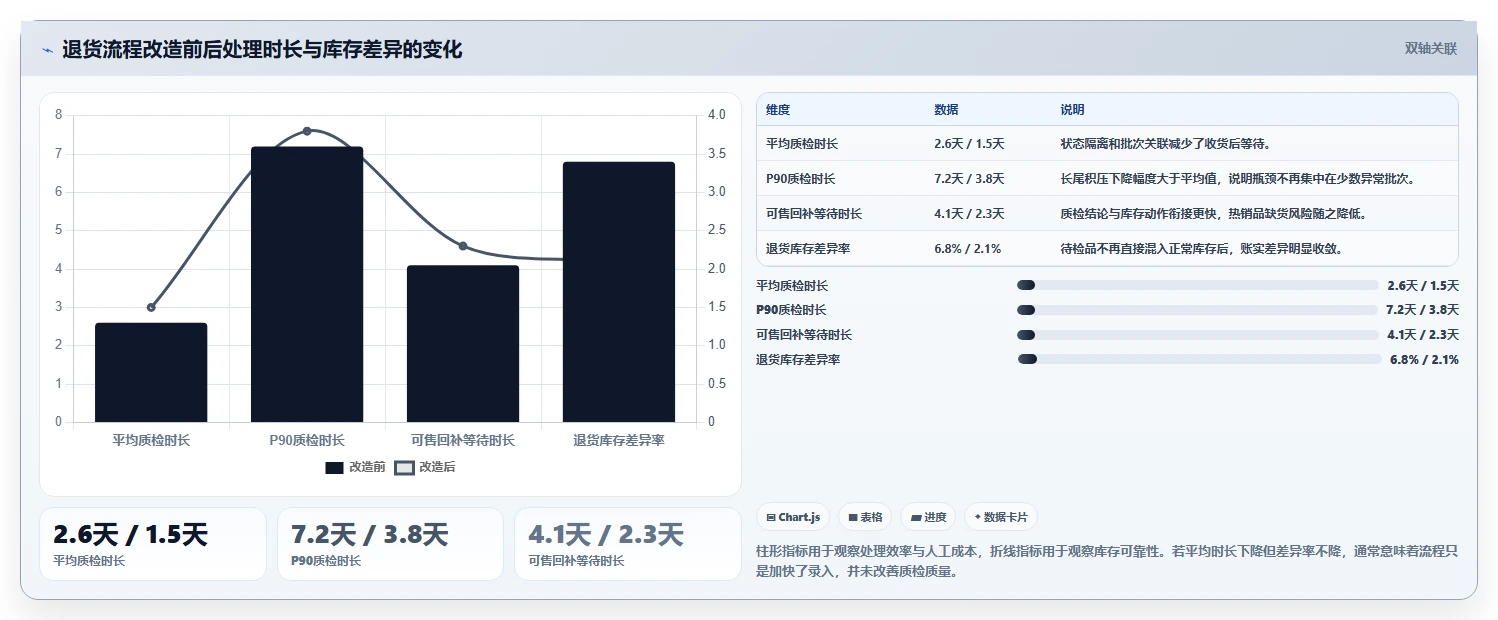Click the page title about 退货流程改造
1498x620 pixels.
pos(262,50)
